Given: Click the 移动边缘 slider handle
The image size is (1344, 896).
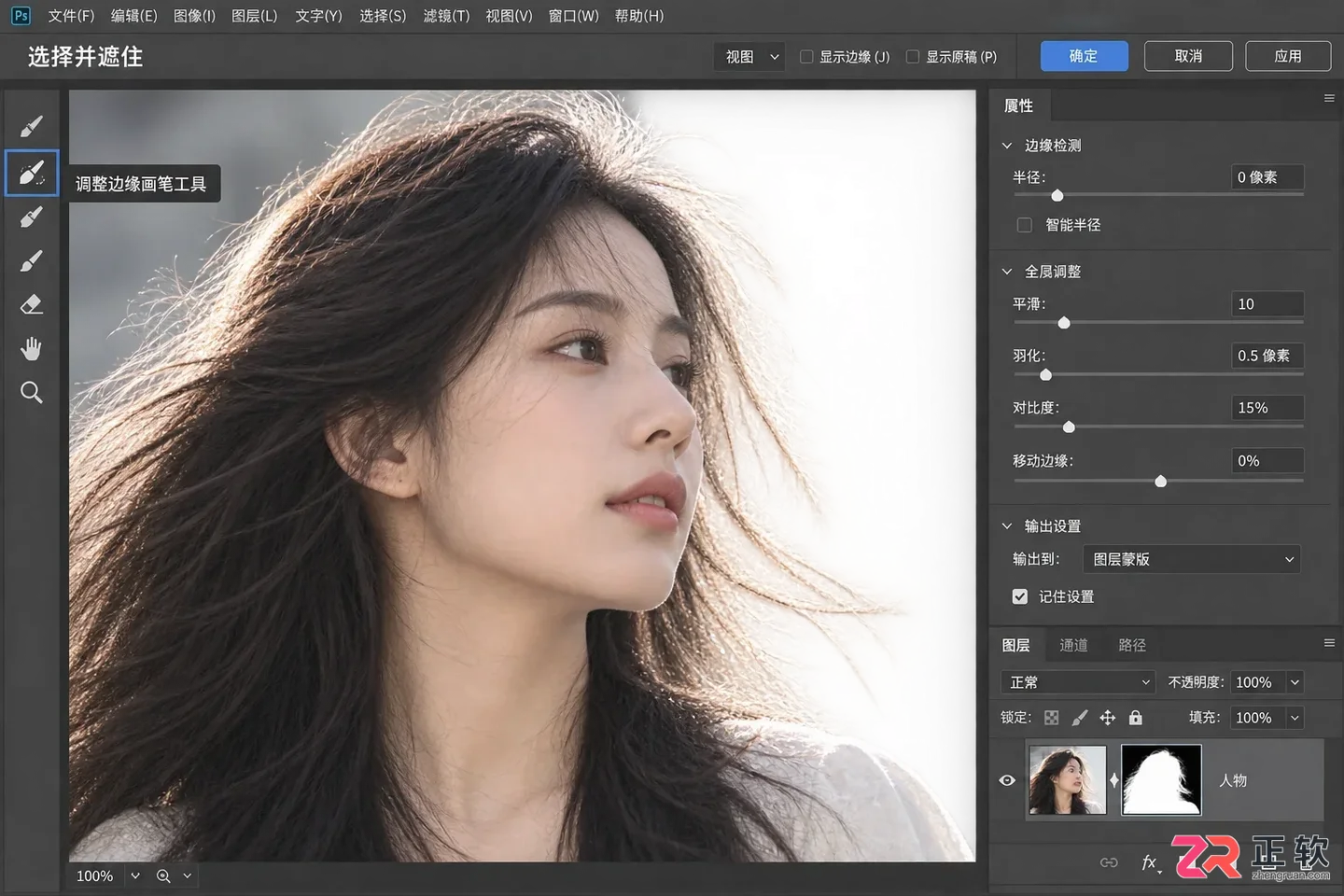Looking at the screenshot, I should 1160,481.
